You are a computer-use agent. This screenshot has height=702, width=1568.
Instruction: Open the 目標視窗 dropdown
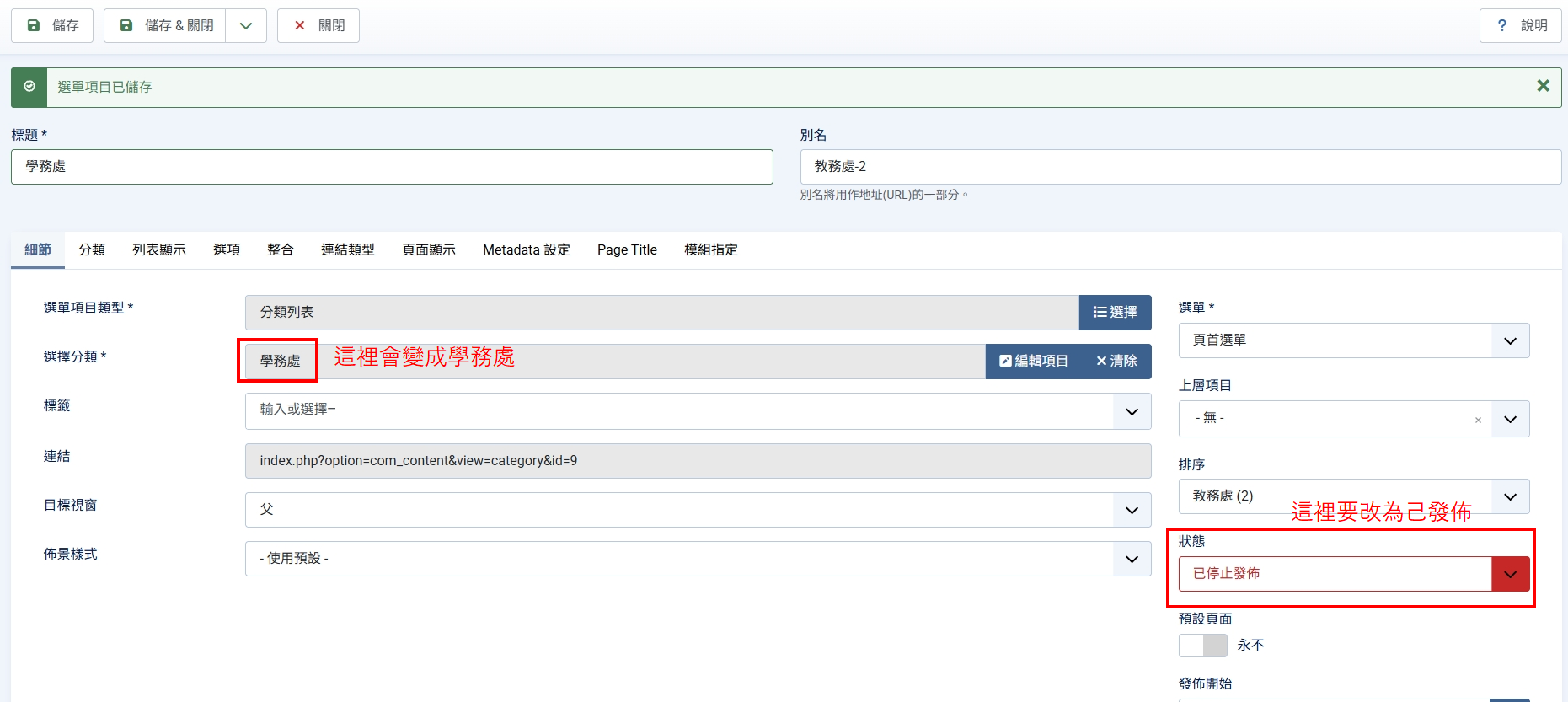698,510
